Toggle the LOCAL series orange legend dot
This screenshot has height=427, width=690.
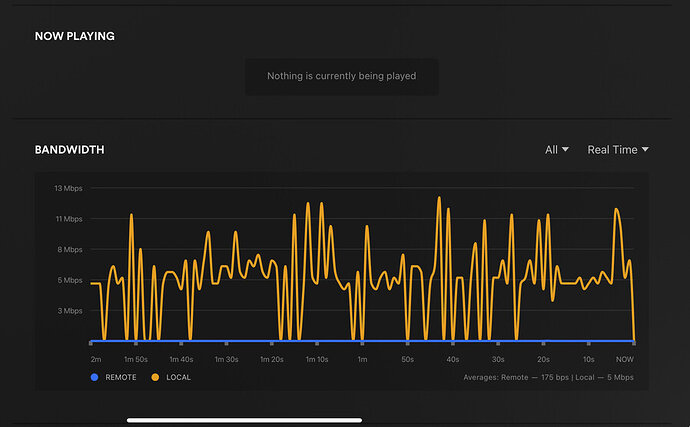(155, 377)
